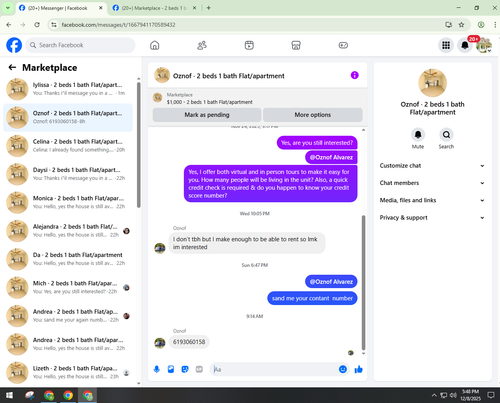500x403 pixels.
Task: Open the Marketplace storefront icon
Action: click(296, 45)
